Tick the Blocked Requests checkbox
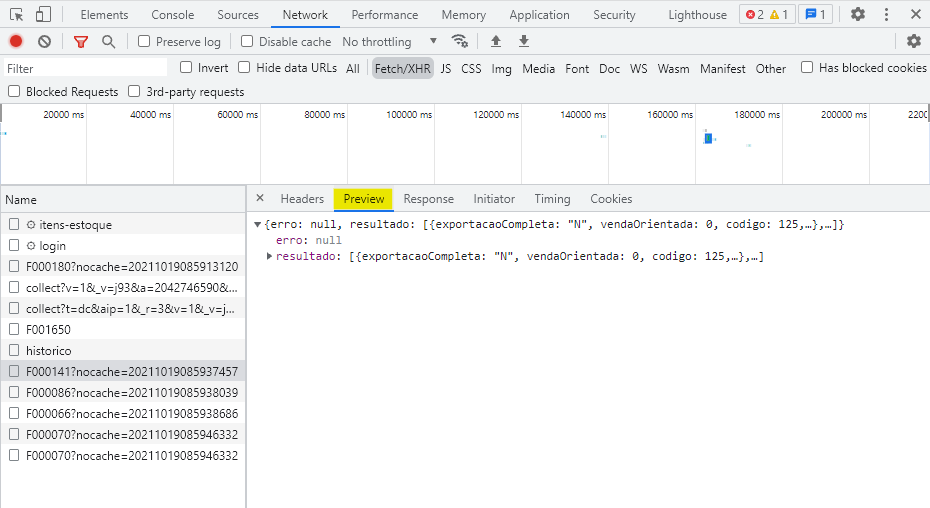Image resolution: width=930 pixels, height=508 pixels. tap(14, 92)
